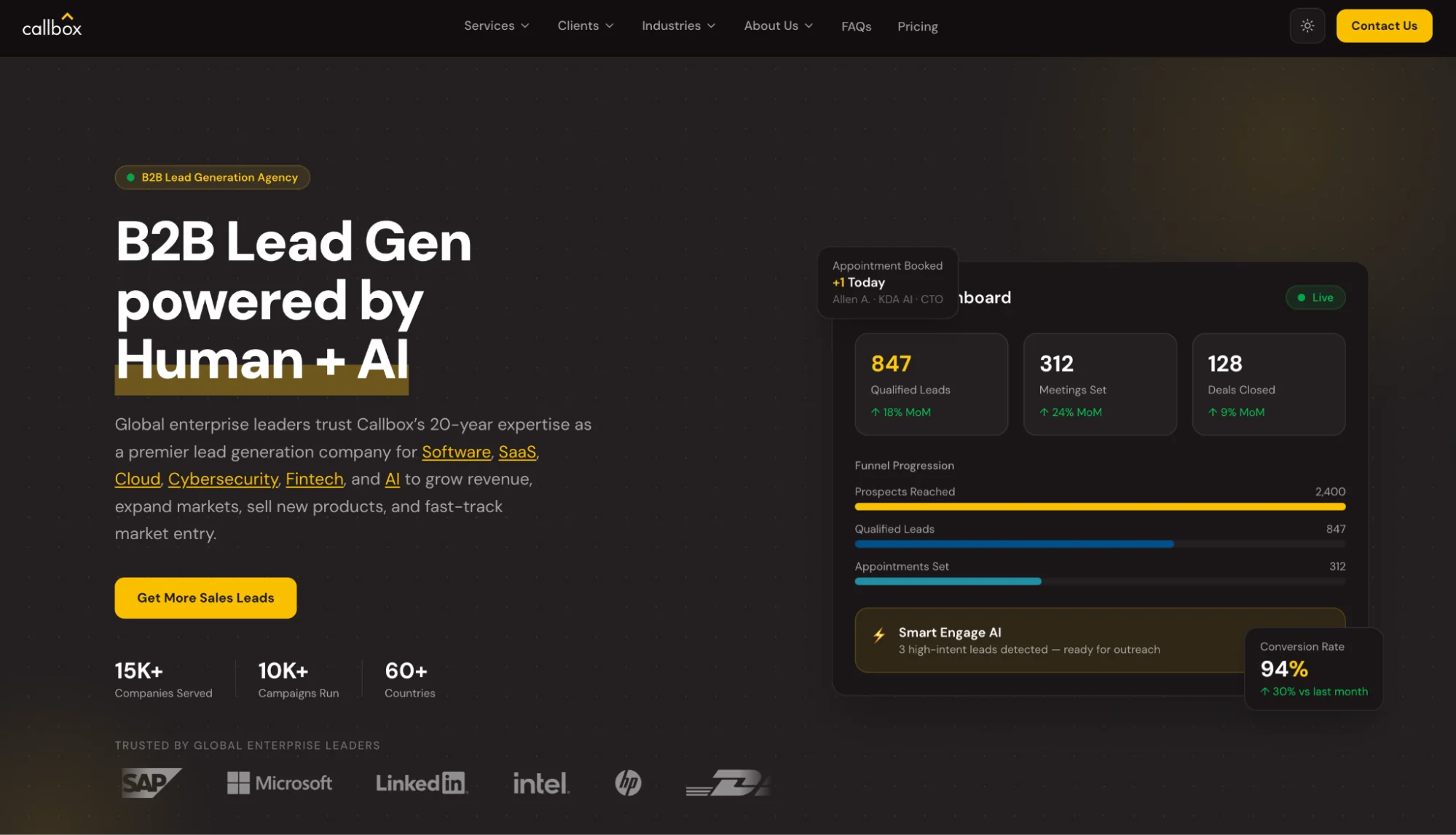1456x835 pixels.
Task: Click the '9% MoM' growth text
Action: coord(1236,412)
